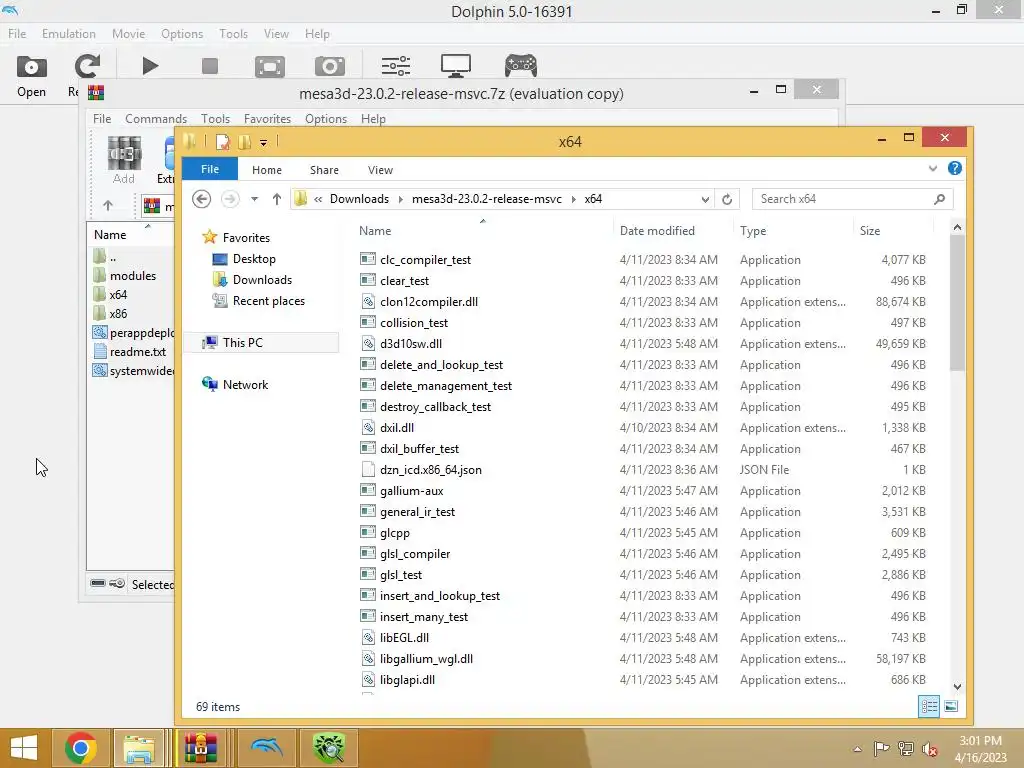The height and width of the screenshot is (768, 1024).
Task: Select the libgallium_wgl.dll file
Action: click(x=426, y=658)
